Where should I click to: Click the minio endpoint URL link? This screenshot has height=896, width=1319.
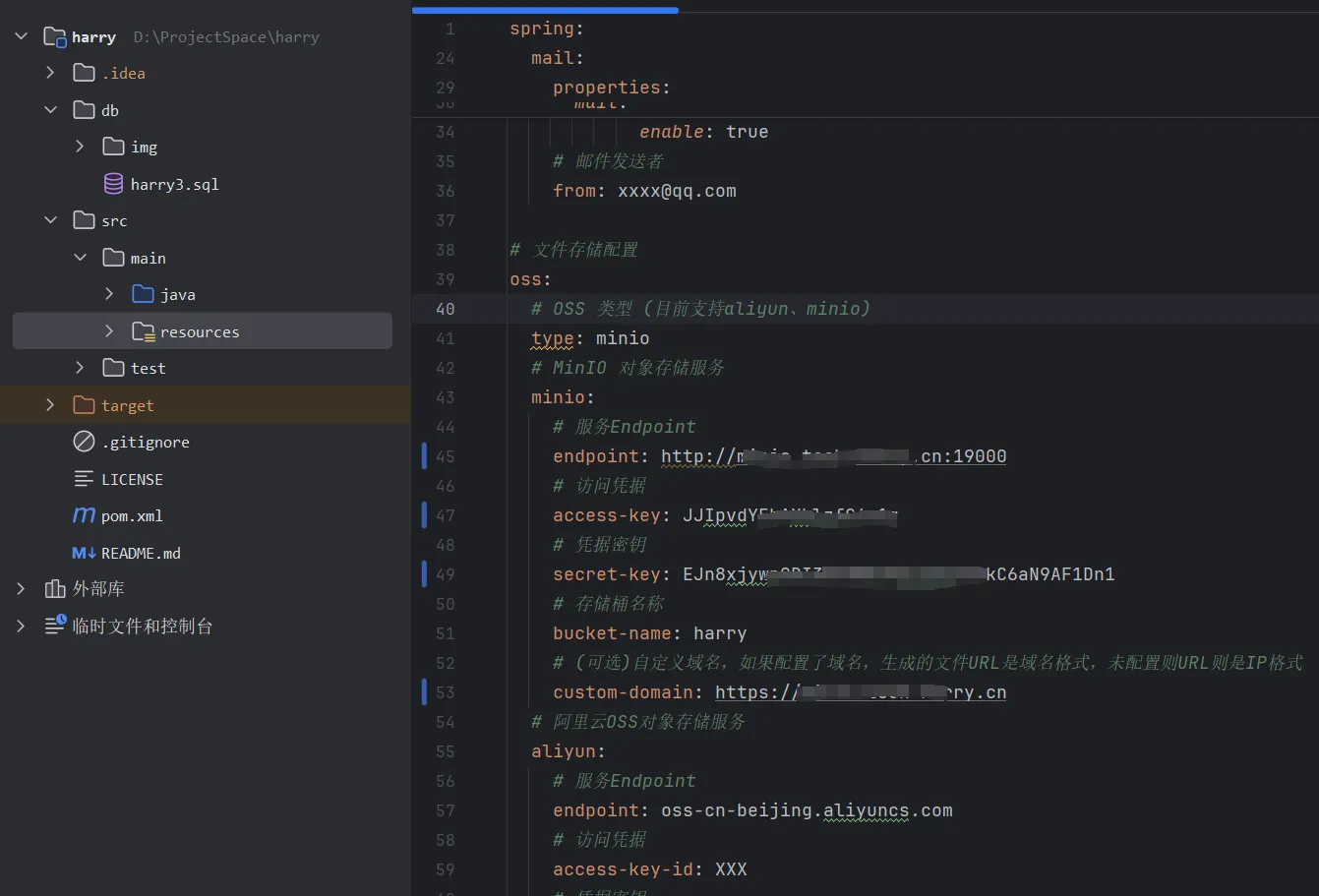[833, 456]
